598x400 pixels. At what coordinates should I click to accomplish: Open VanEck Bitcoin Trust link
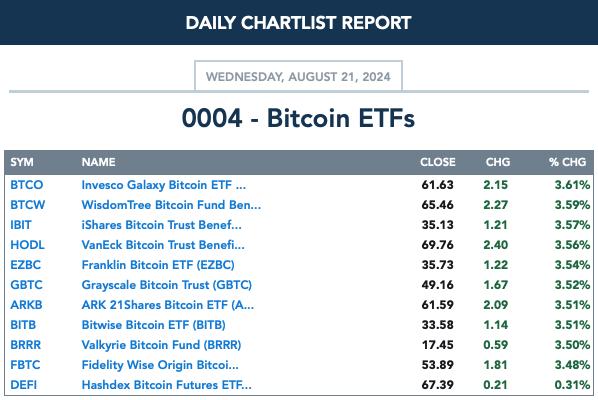pos(163,245)
